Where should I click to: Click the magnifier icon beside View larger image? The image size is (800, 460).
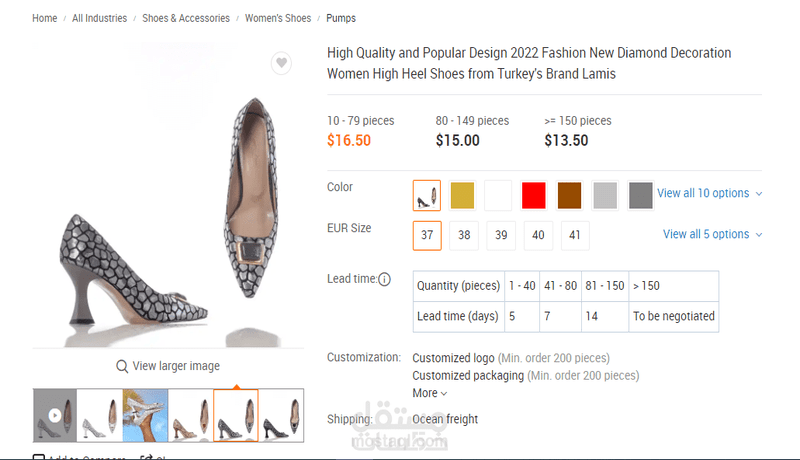coord(122,366)
